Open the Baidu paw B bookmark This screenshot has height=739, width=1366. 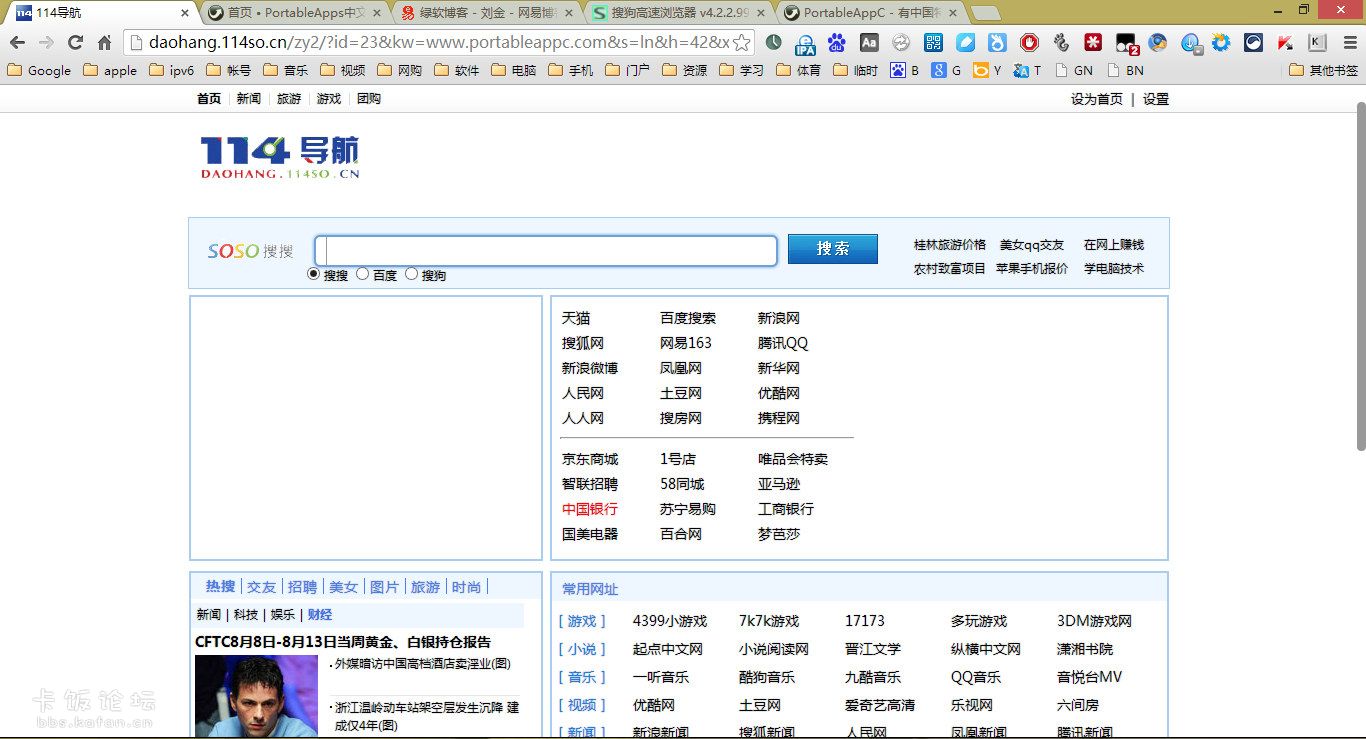904,70
